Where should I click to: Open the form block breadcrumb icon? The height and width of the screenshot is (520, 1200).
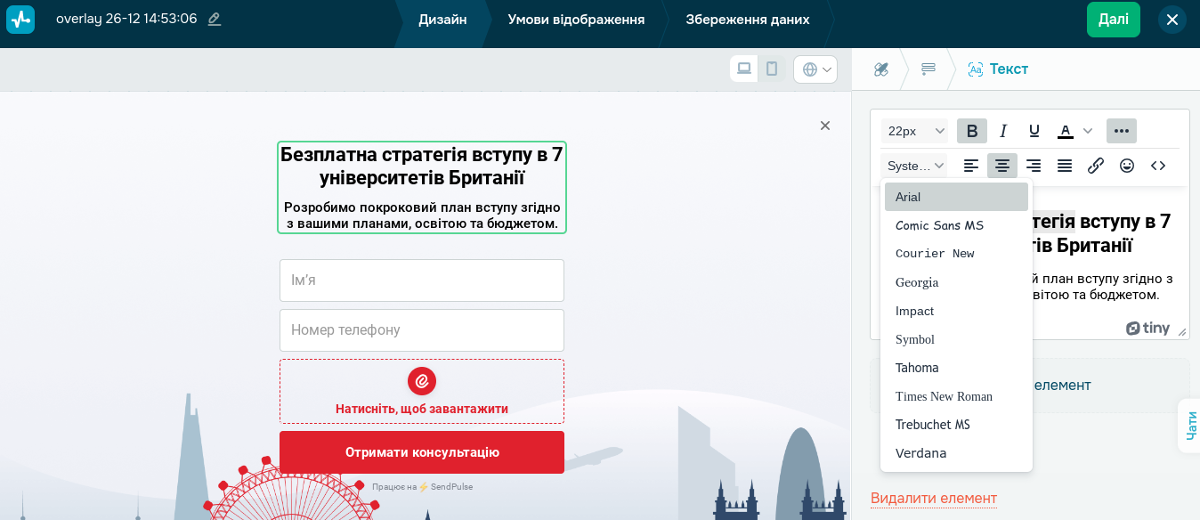(x=928, y=69)
